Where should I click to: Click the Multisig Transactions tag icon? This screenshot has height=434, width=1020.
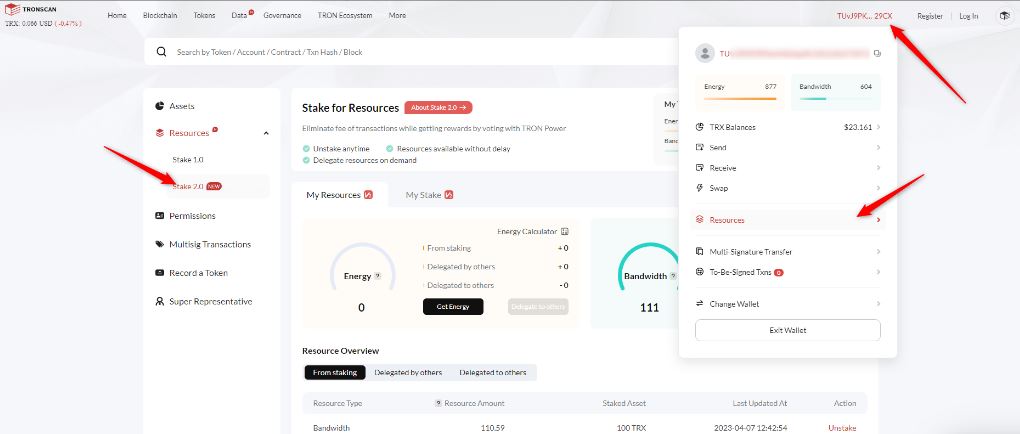159,244
